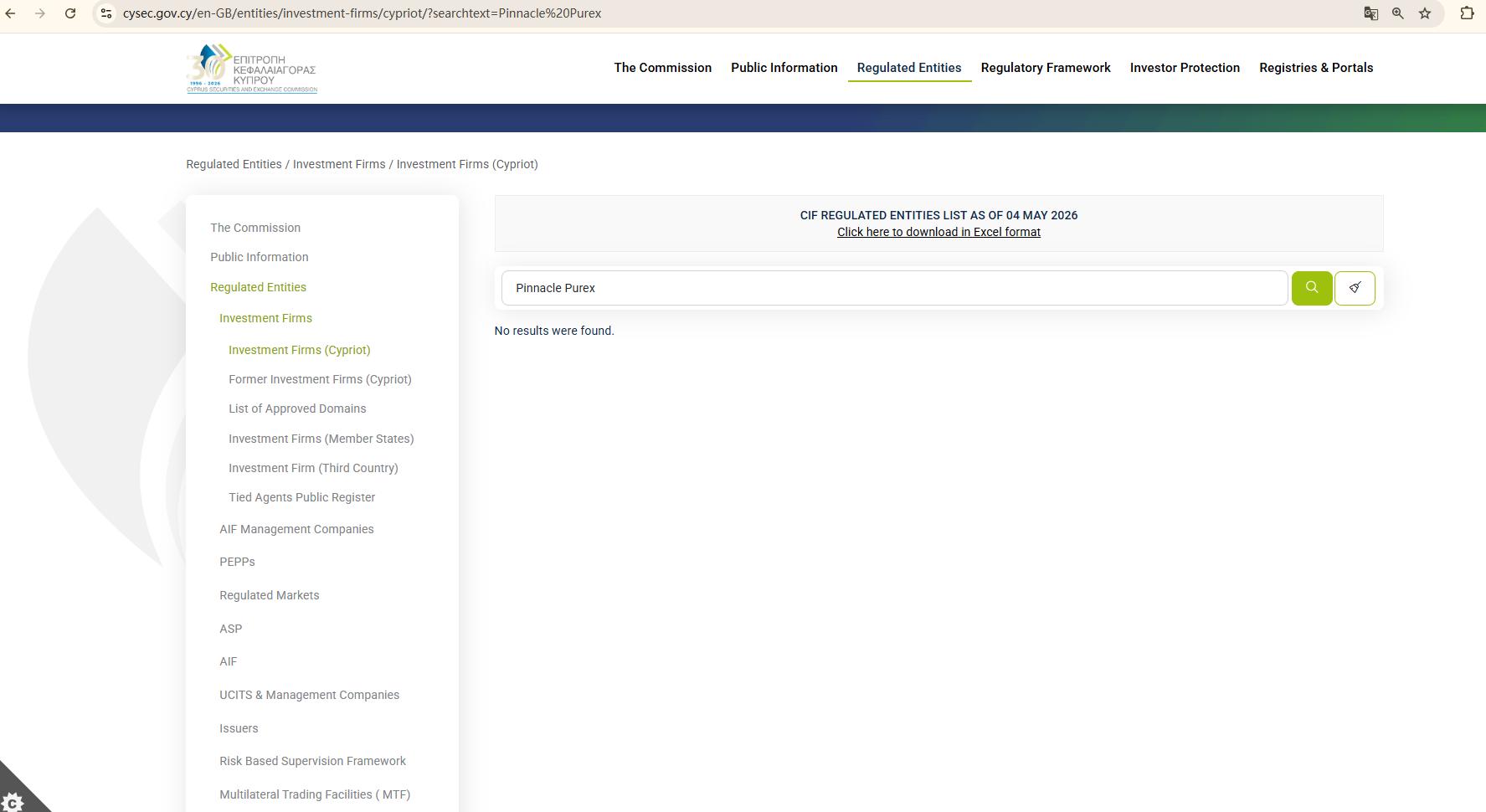Click the browser back arrow
The height and width of the screenshot is (812, 1486).
(11, 13)
